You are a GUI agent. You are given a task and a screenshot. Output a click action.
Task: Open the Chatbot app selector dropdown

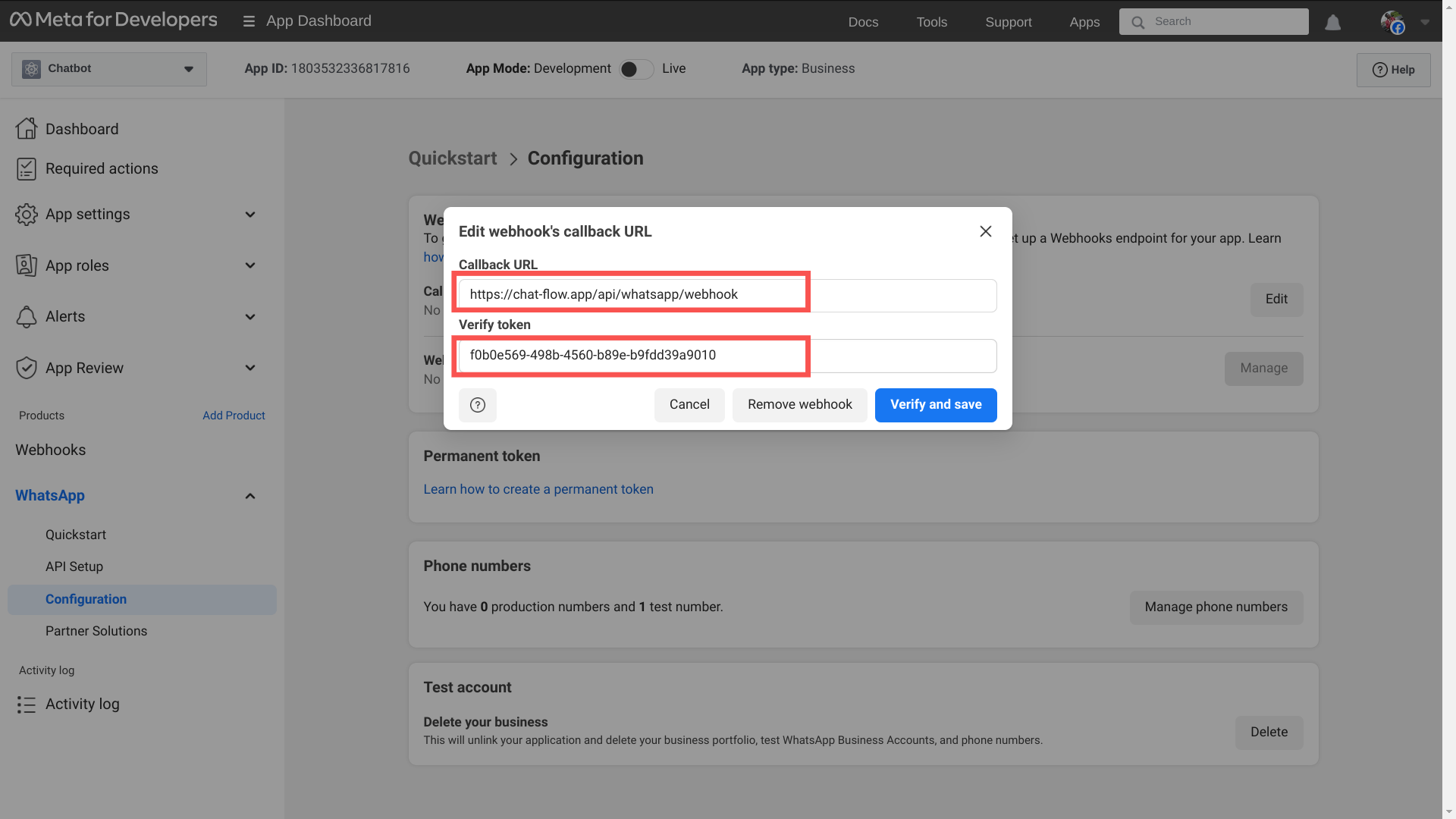109,69
